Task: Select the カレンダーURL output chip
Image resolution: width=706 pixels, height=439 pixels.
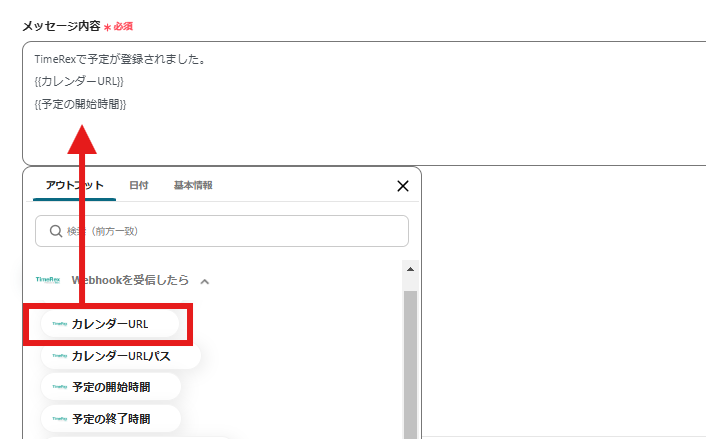Action: coord(110,324)
